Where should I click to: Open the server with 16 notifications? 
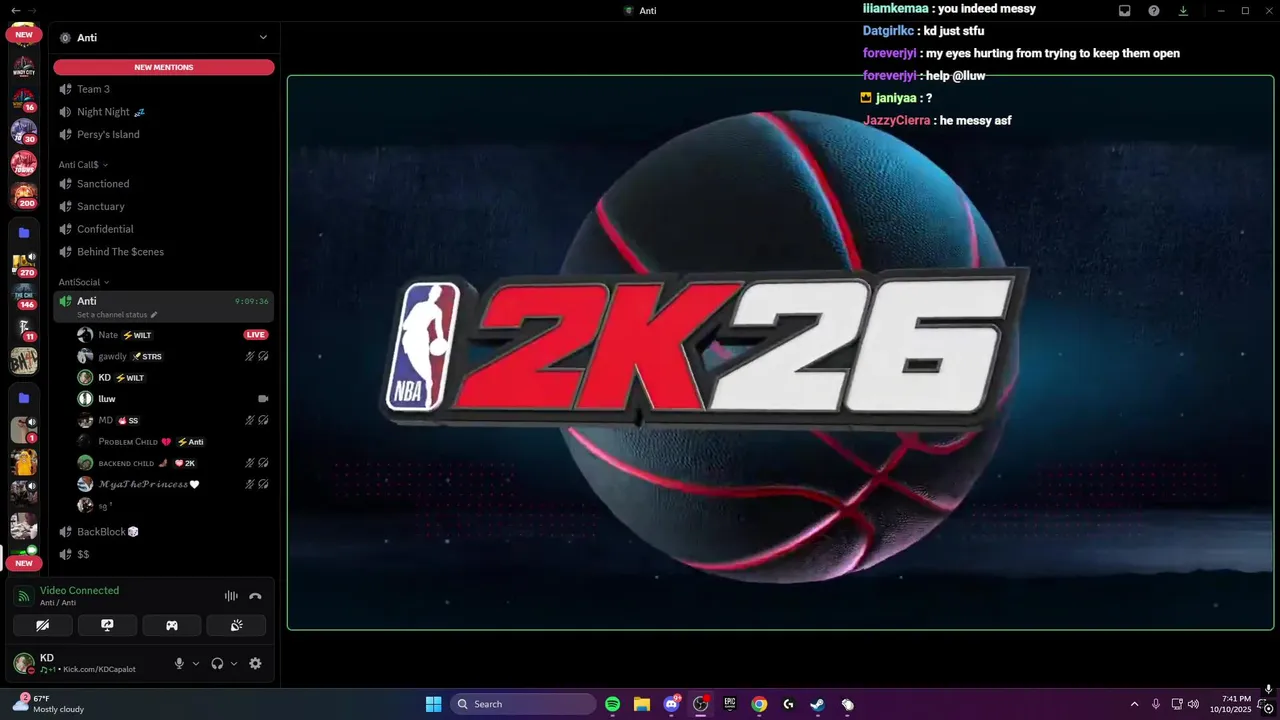tap(23, 99)
